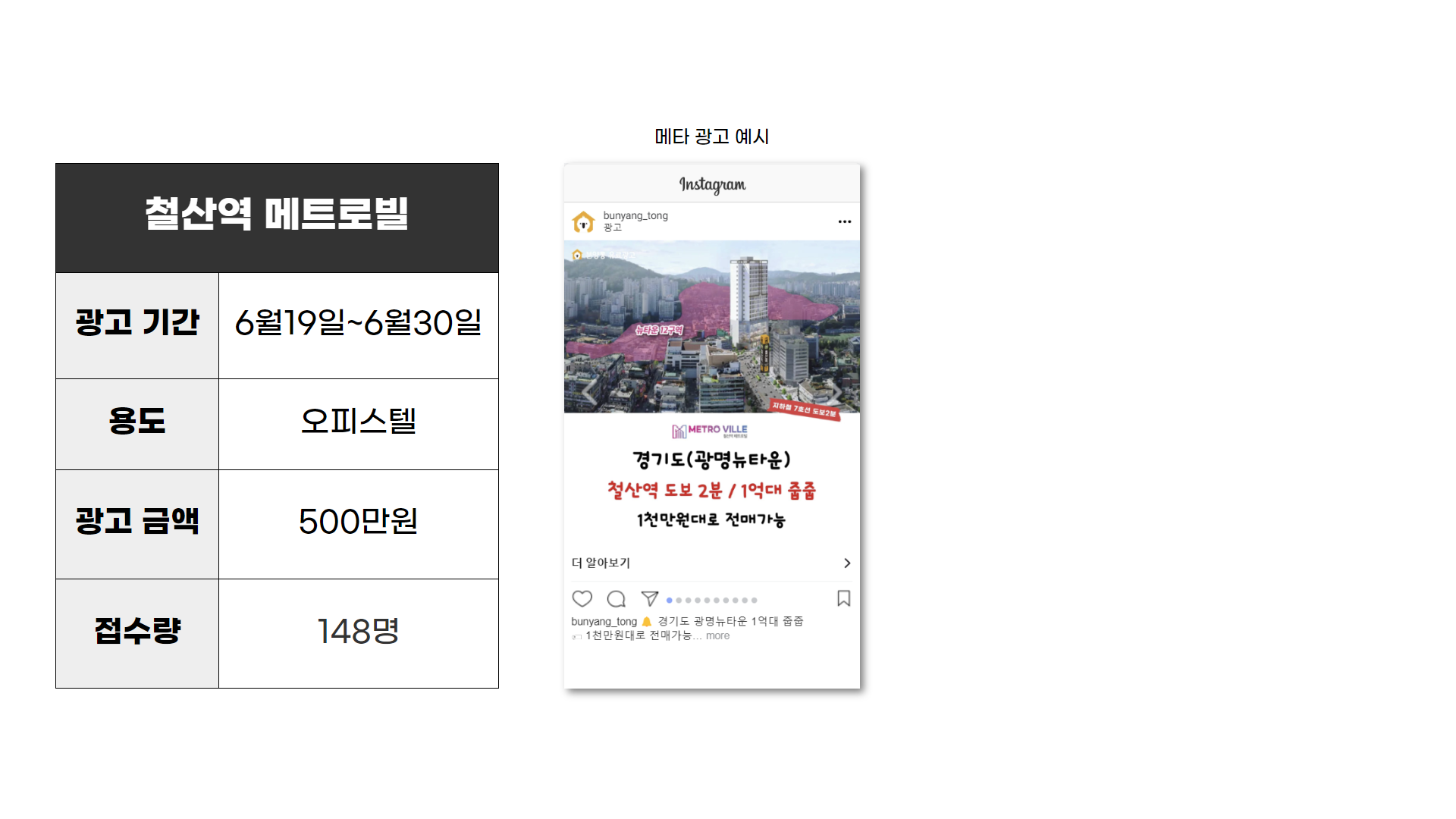Select the carousel page indicator dots

pos(711,600)
